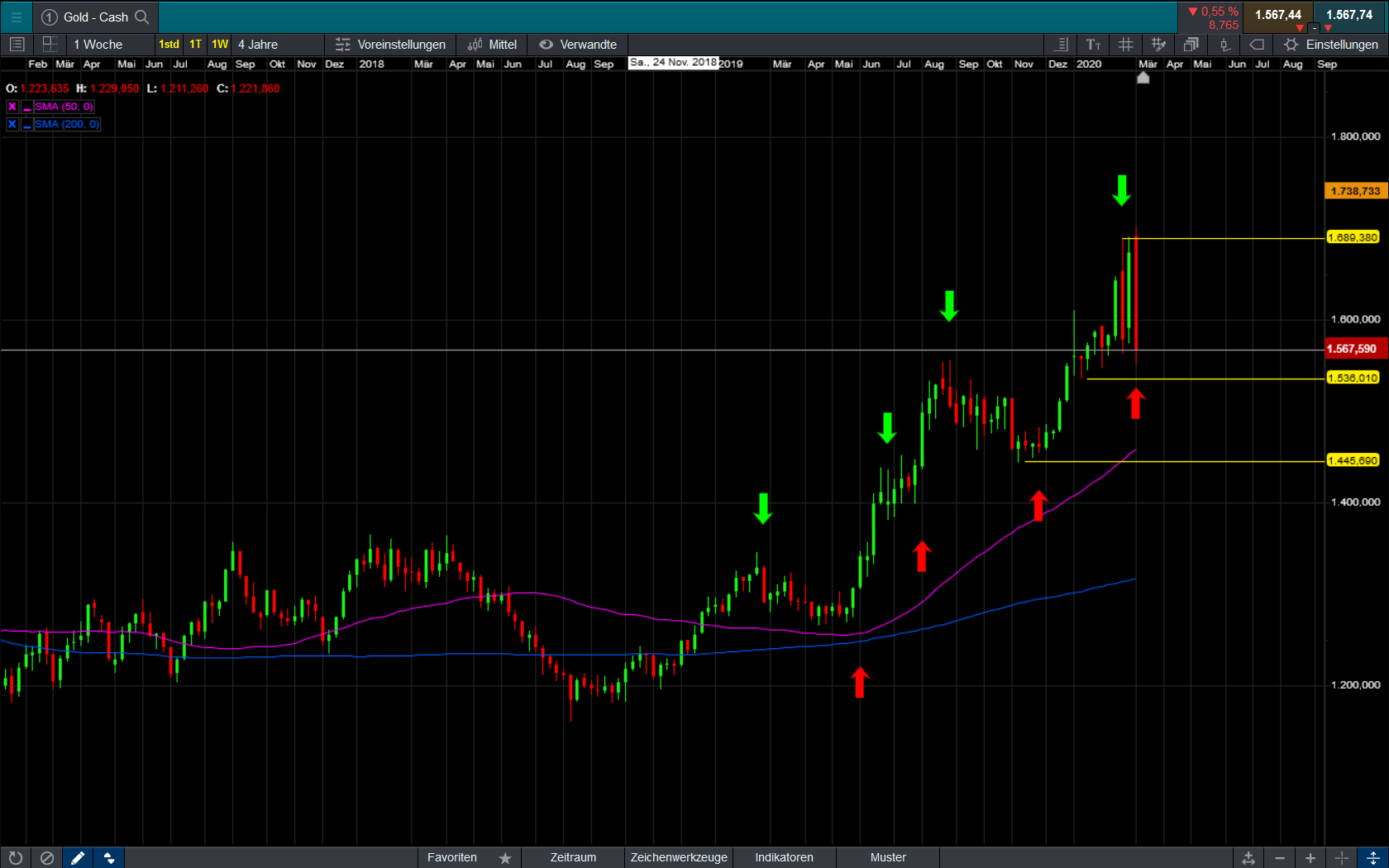
Task: Zoom out using the minus icon
Action: (x=1280, y=858)
